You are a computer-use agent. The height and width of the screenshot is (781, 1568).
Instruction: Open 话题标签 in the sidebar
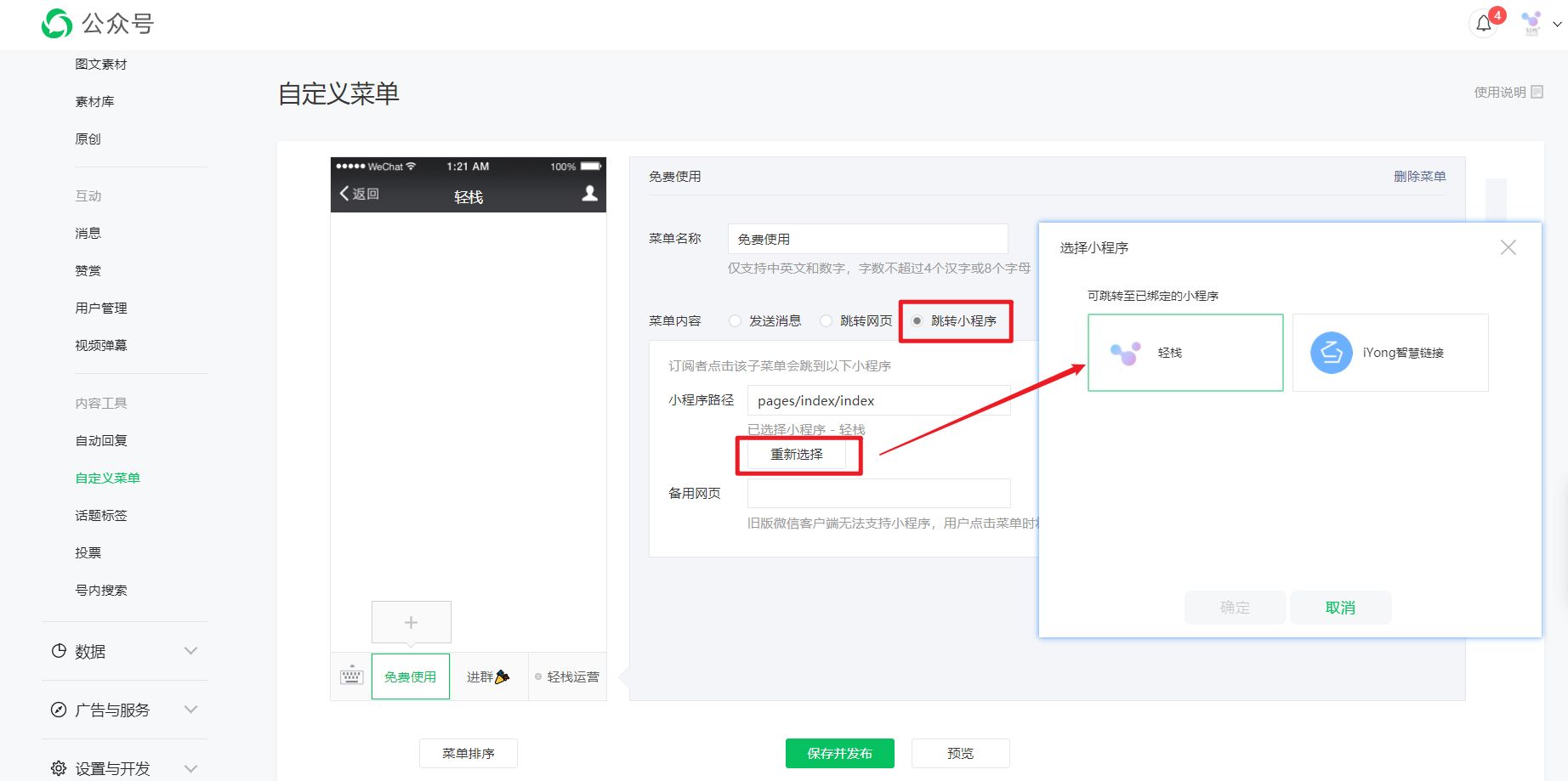click(101, 515)
